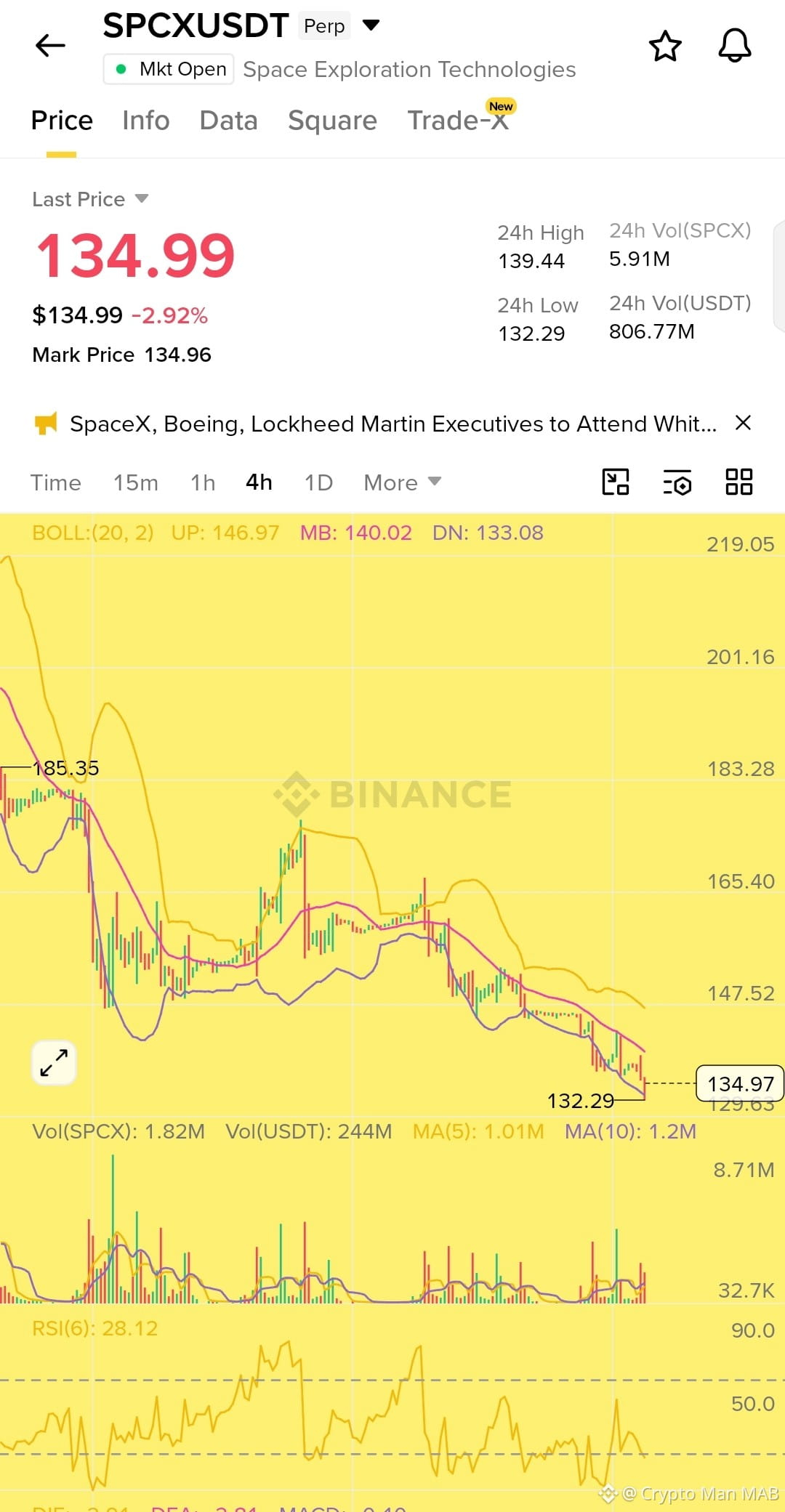Tap the 134.99 last price value
785x1512 pixels.
135,255
